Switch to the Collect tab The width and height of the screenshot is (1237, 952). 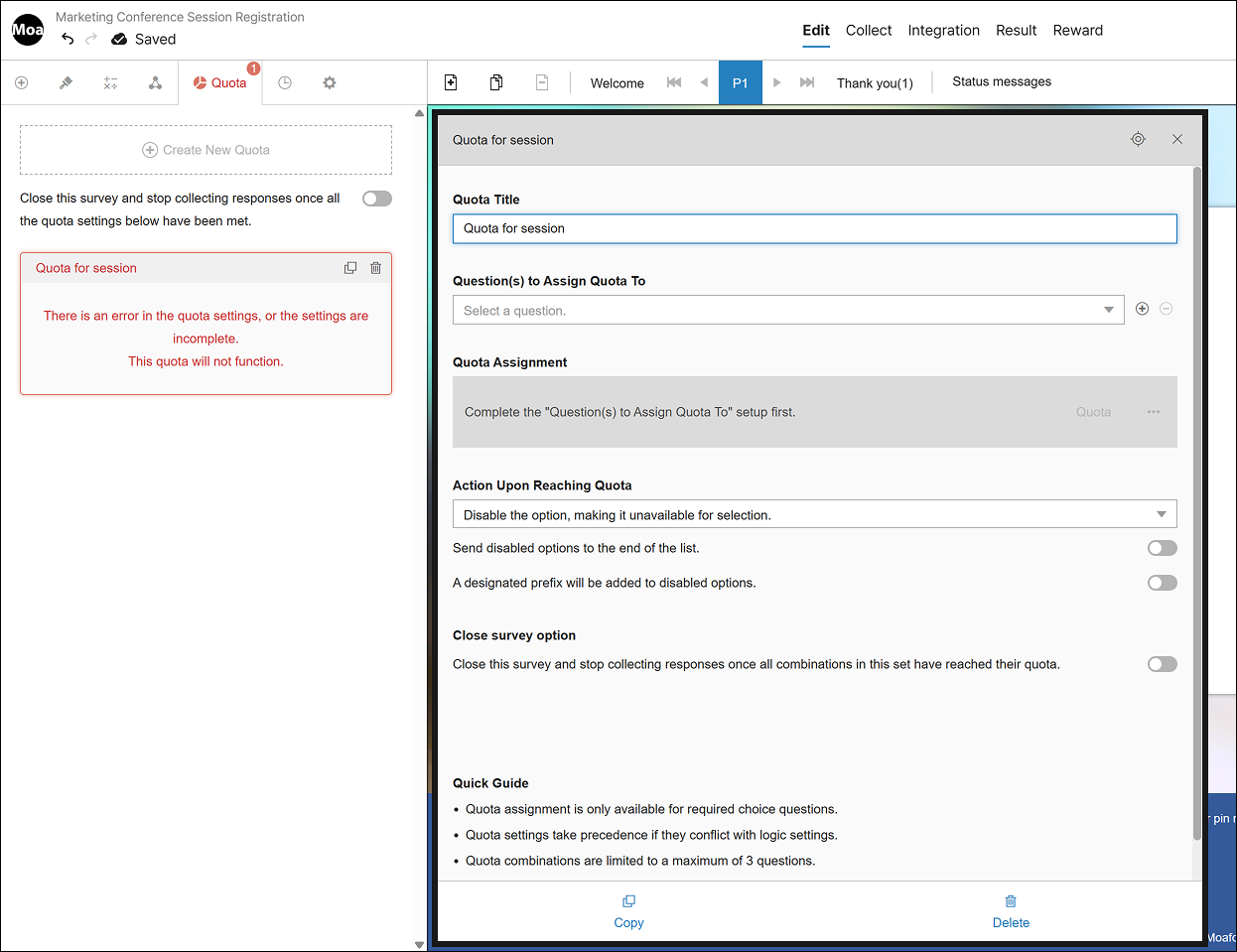coord(869,31)
